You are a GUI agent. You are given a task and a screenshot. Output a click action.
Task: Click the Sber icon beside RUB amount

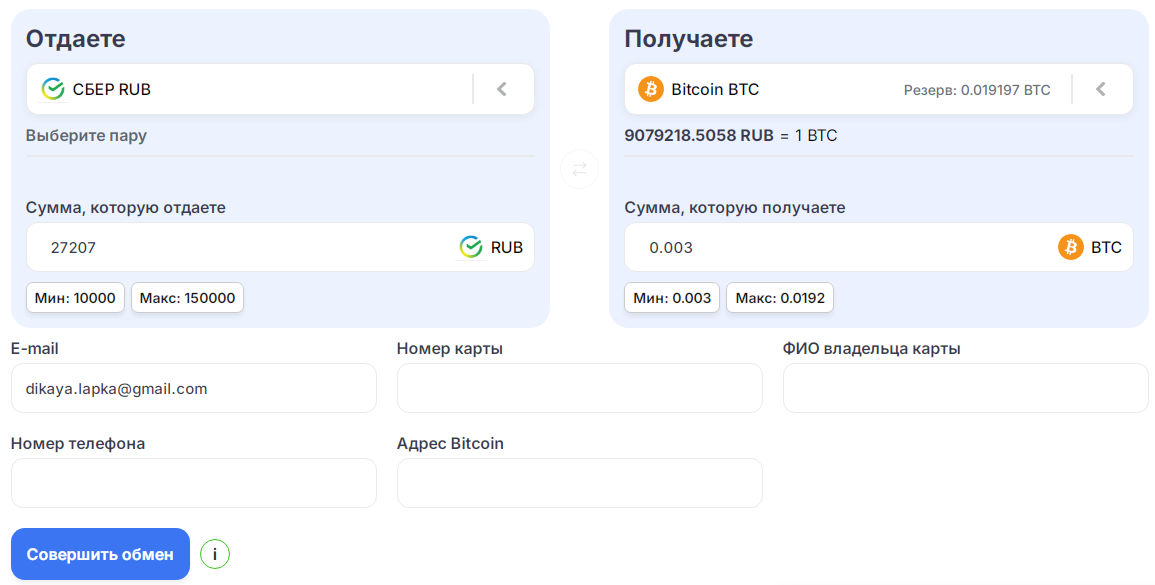(471, 247)
